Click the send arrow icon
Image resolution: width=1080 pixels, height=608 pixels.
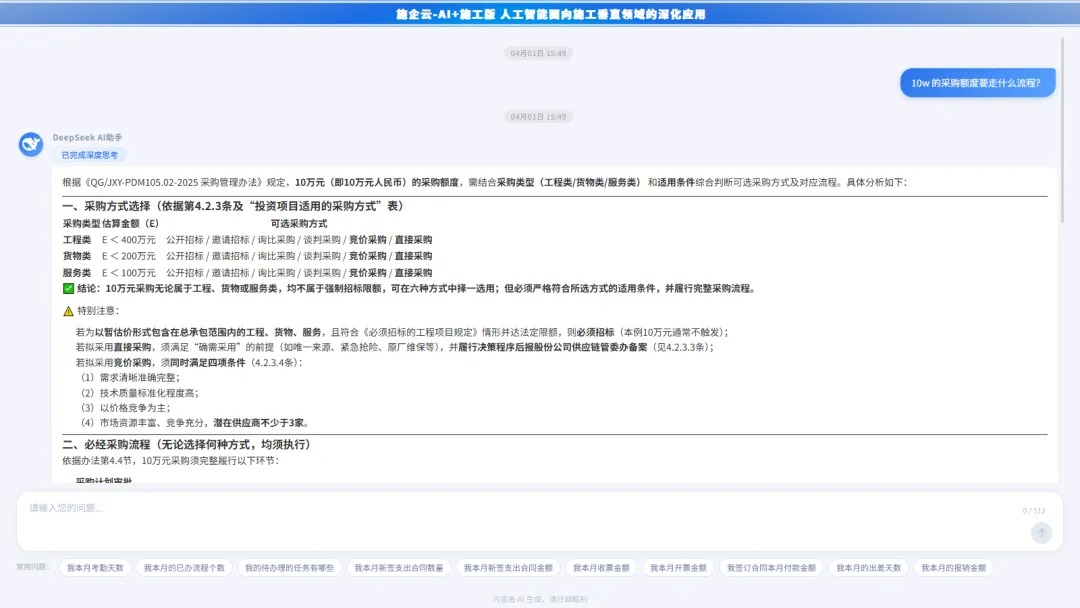1040,533
